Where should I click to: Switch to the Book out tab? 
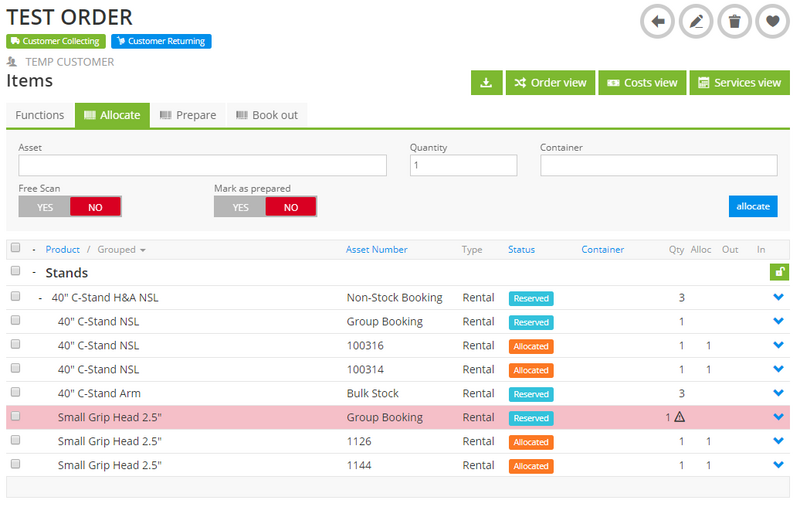(x=267, y=115)
